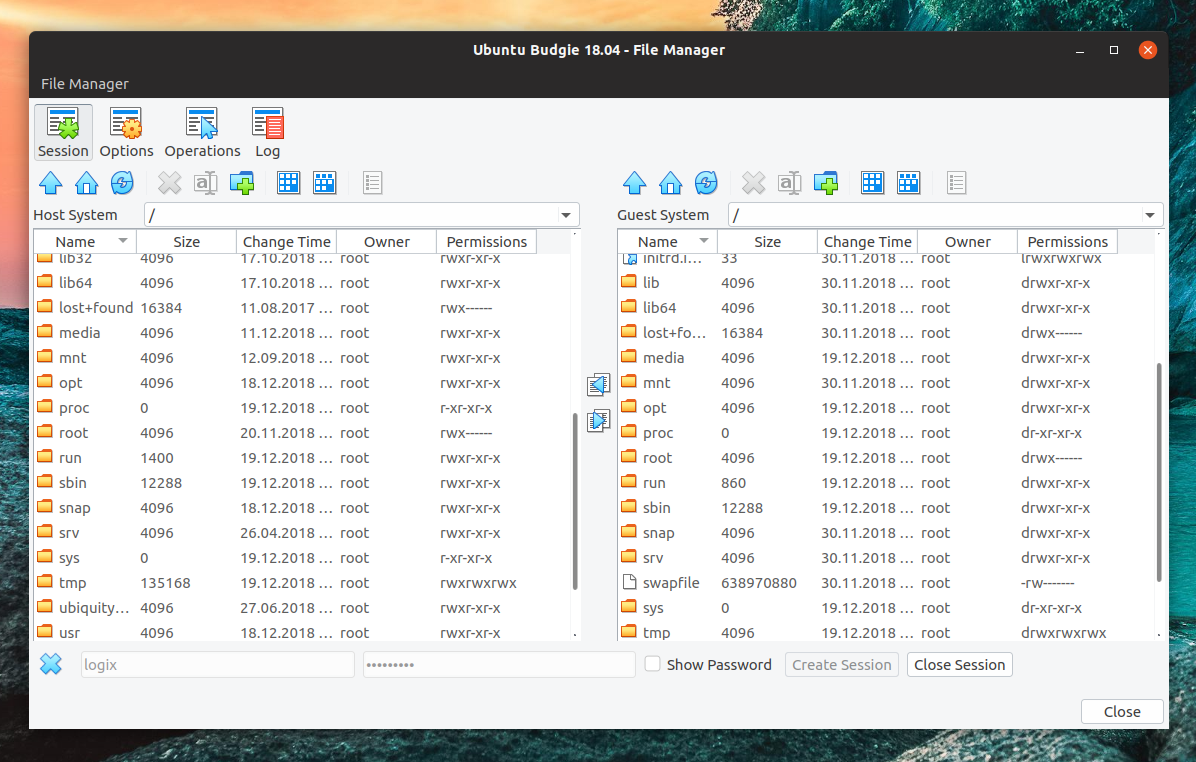Expand the Host System path dropdown
The height and width of the screenshot is (762, 1196).
(x=567, y=215)
